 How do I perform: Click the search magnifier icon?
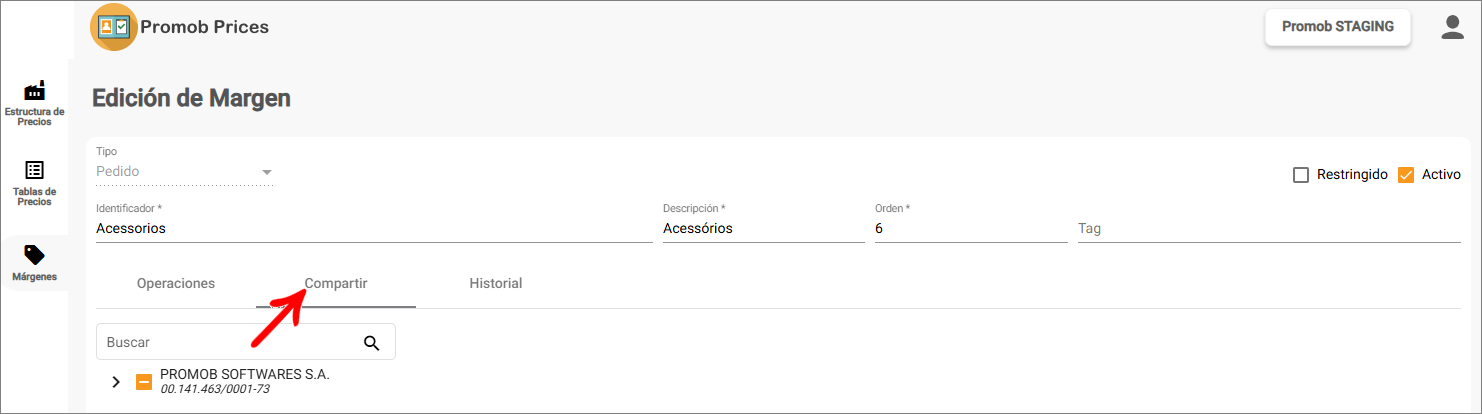[372, 343]
